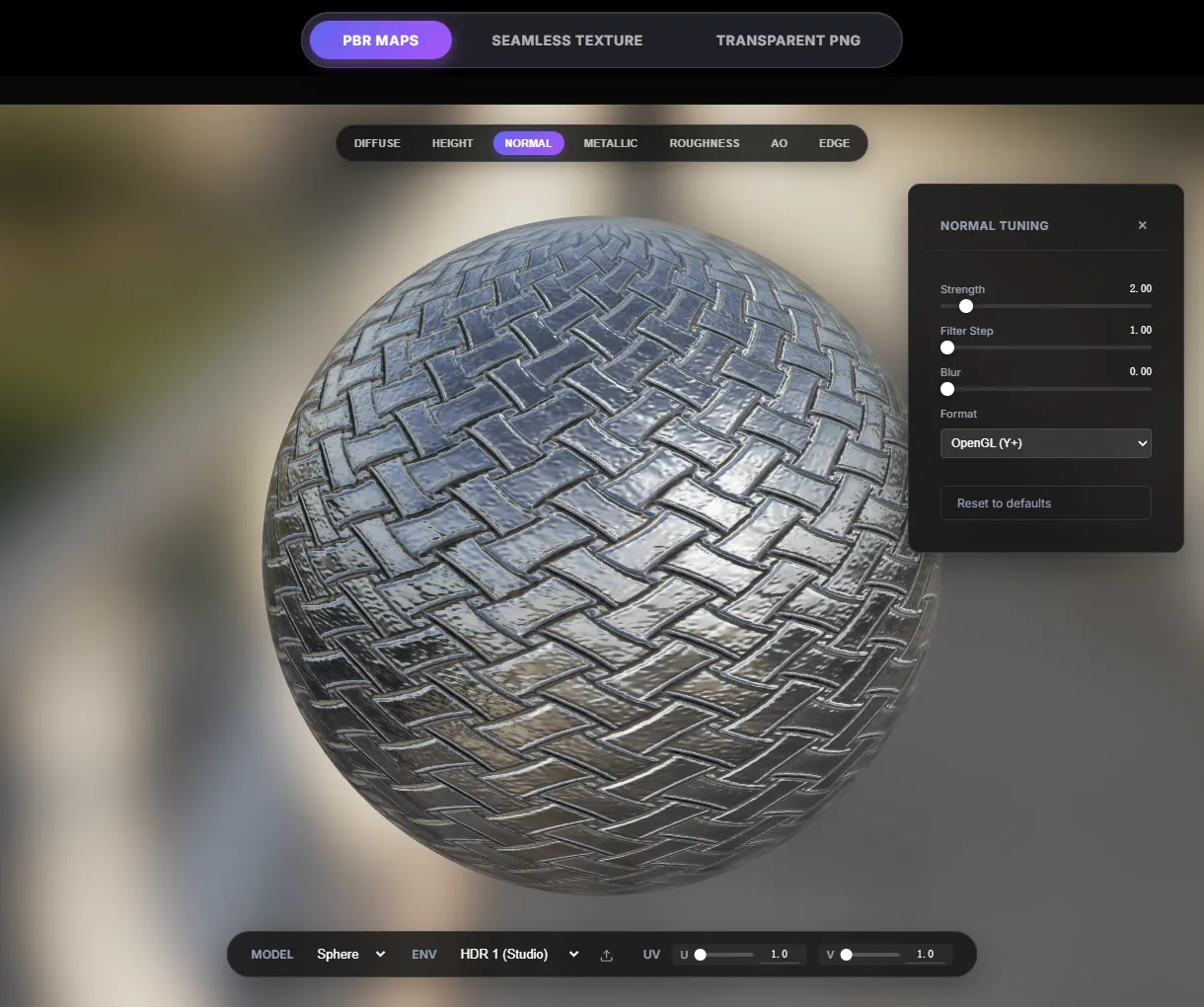1204x1007 pixels.
Task: Adjust the normal Strength slider
Action: [965, 306]
